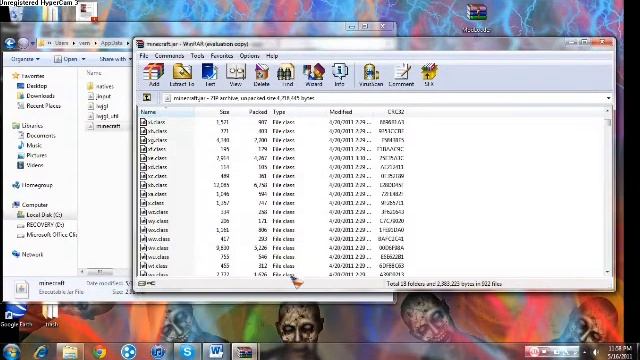This screenshot has width=640, height=360.
Task: Sort files by the Name column header
Action: [x=167, y=112]
